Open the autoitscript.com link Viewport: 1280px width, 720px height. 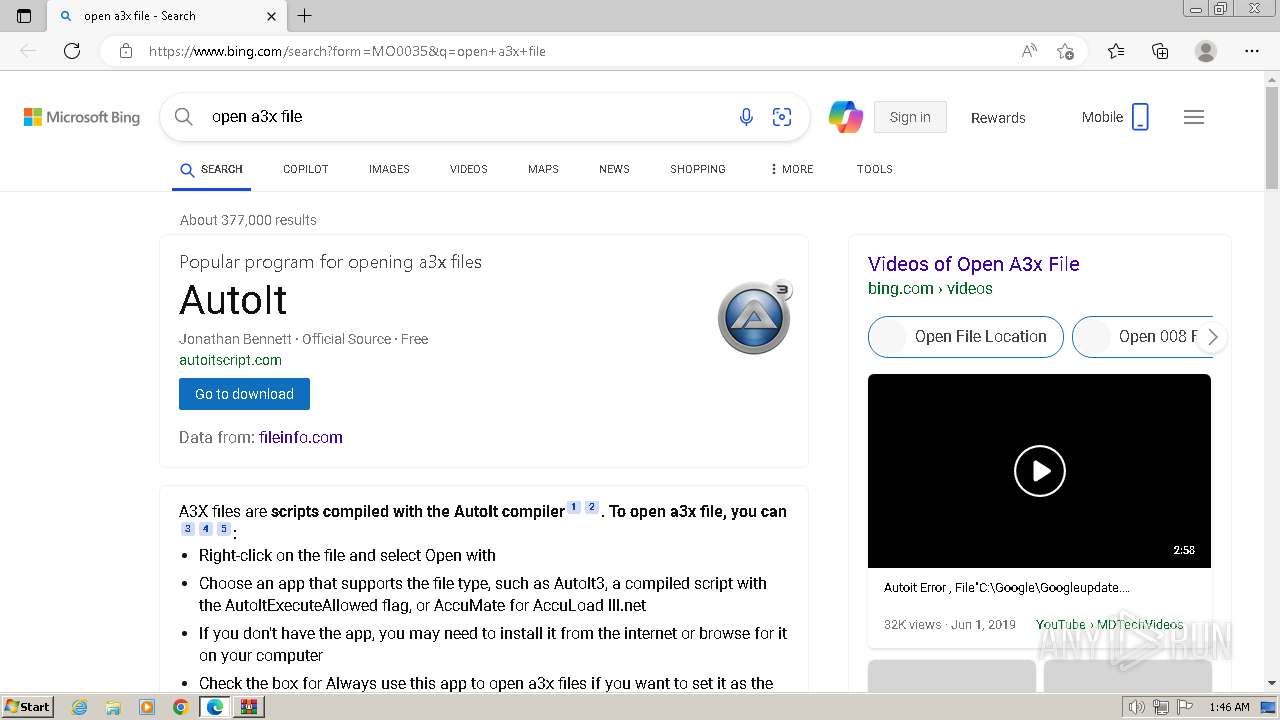[230, 360]
